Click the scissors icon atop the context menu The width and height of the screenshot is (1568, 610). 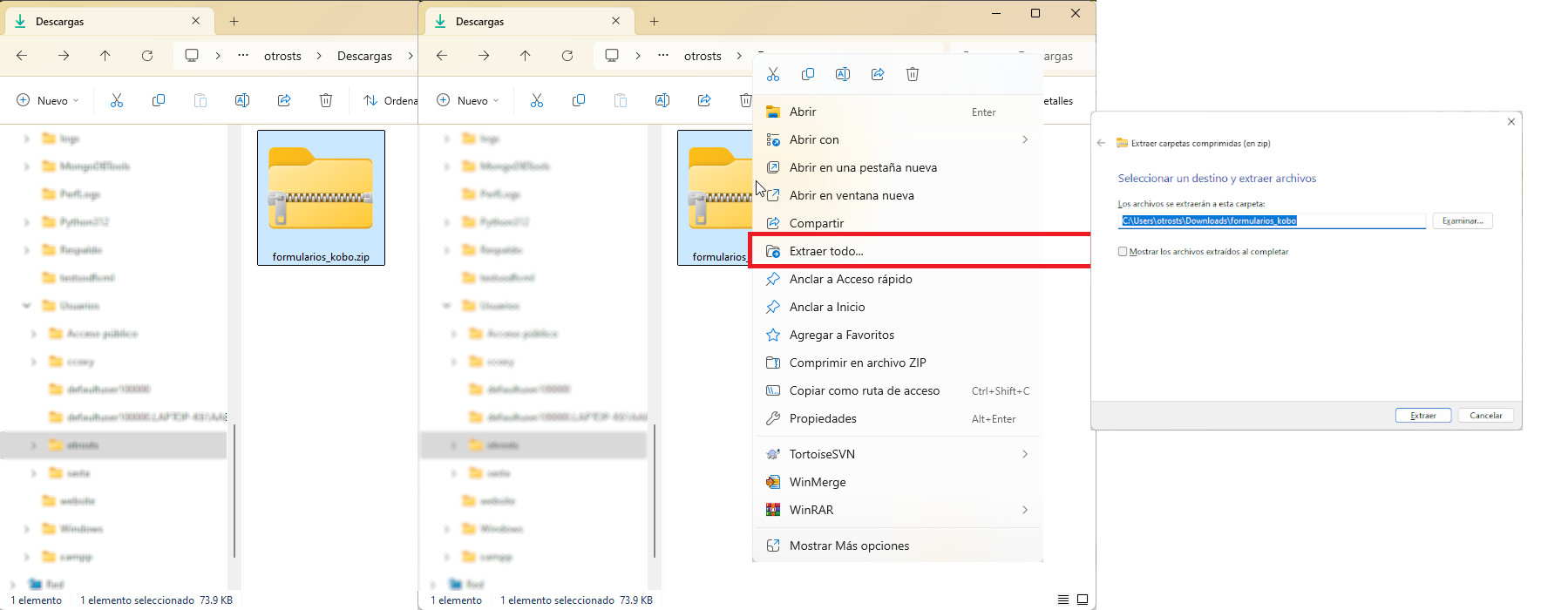773,74
